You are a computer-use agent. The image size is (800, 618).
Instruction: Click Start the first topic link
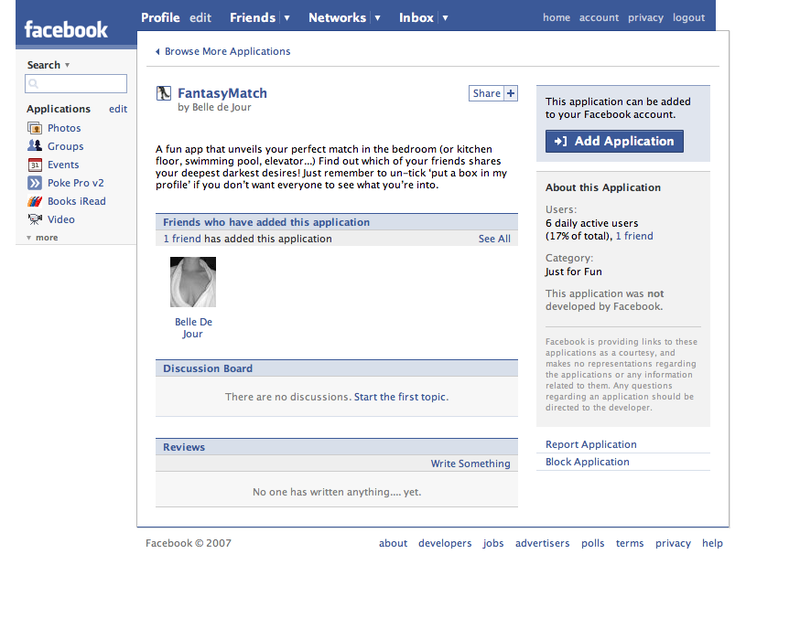click(x=400, y=397)
